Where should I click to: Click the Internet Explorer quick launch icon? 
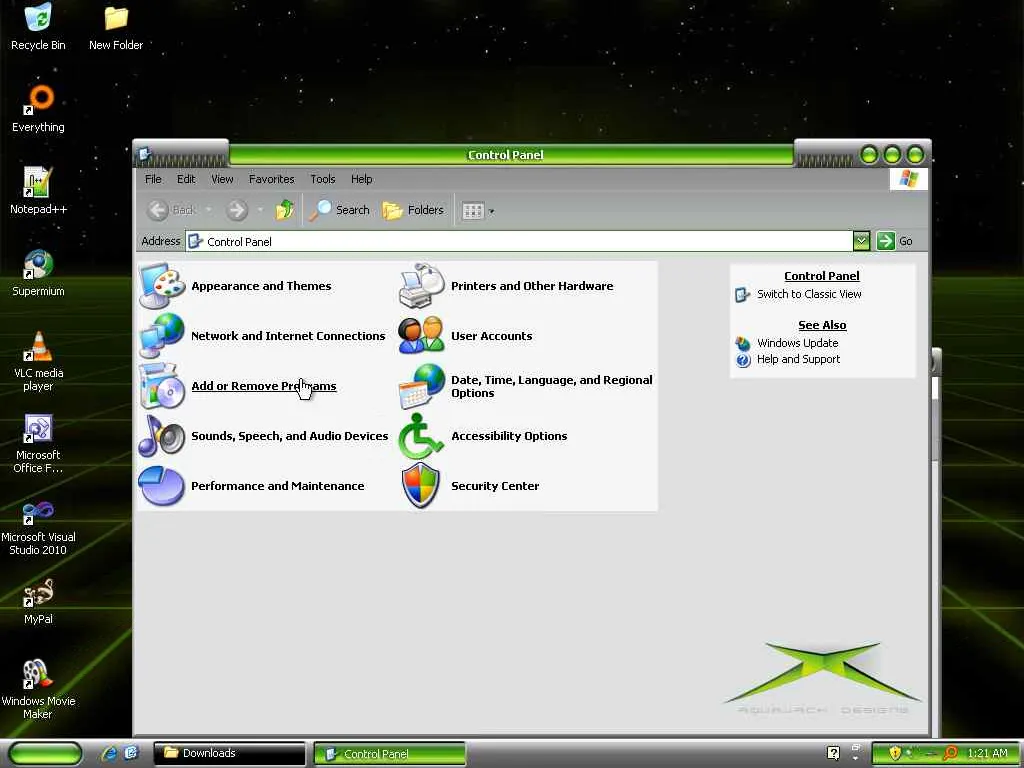[x=109, y=753]
